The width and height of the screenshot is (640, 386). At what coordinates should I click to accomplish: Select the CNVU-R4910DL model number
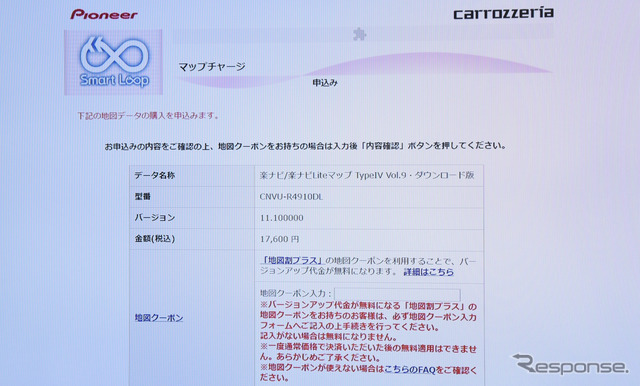[291, 197]
